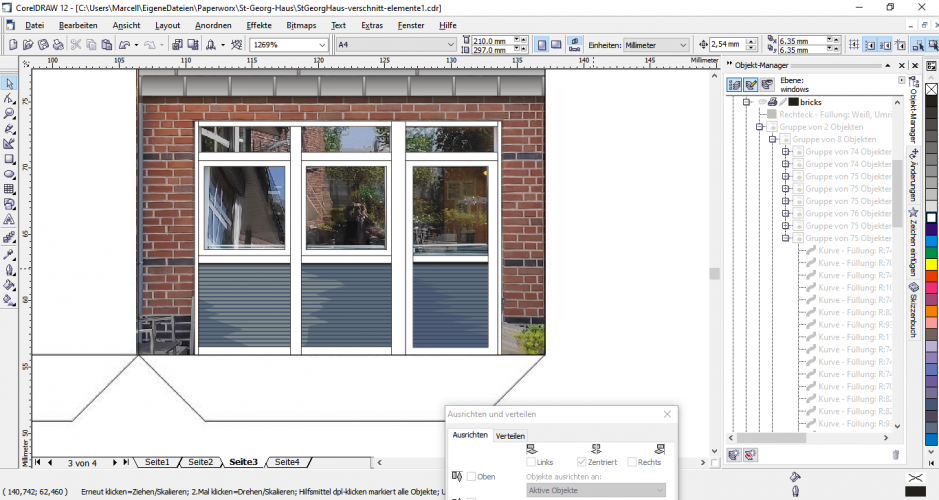Open the Bitmaps menu
The image size is (939, 500).
click(x=301, y=25)
